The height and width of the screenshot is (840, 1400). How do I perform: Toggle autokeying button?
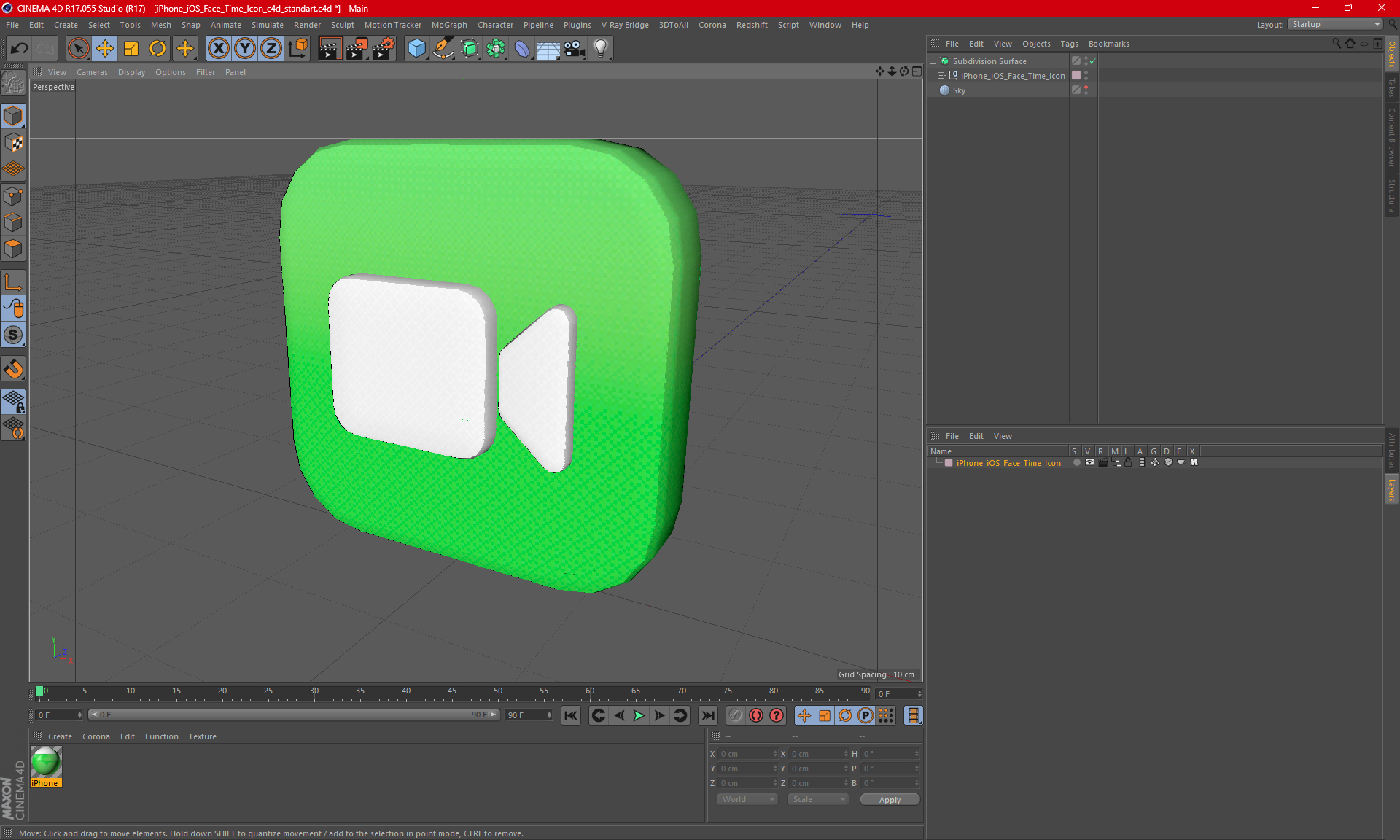pyautogui.click(x=756, y=715)
